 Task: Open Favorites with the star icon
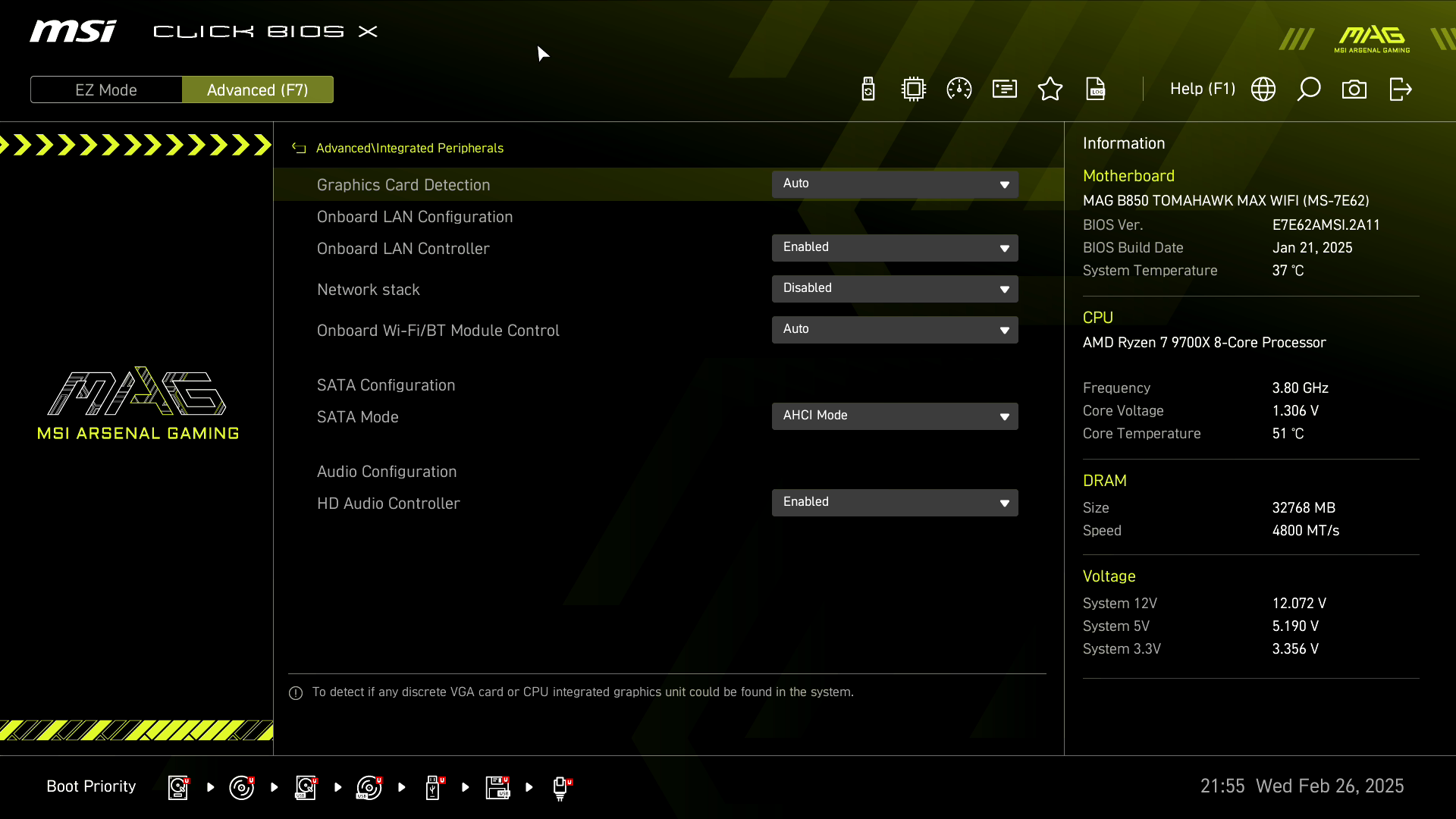pos(1050,89)
